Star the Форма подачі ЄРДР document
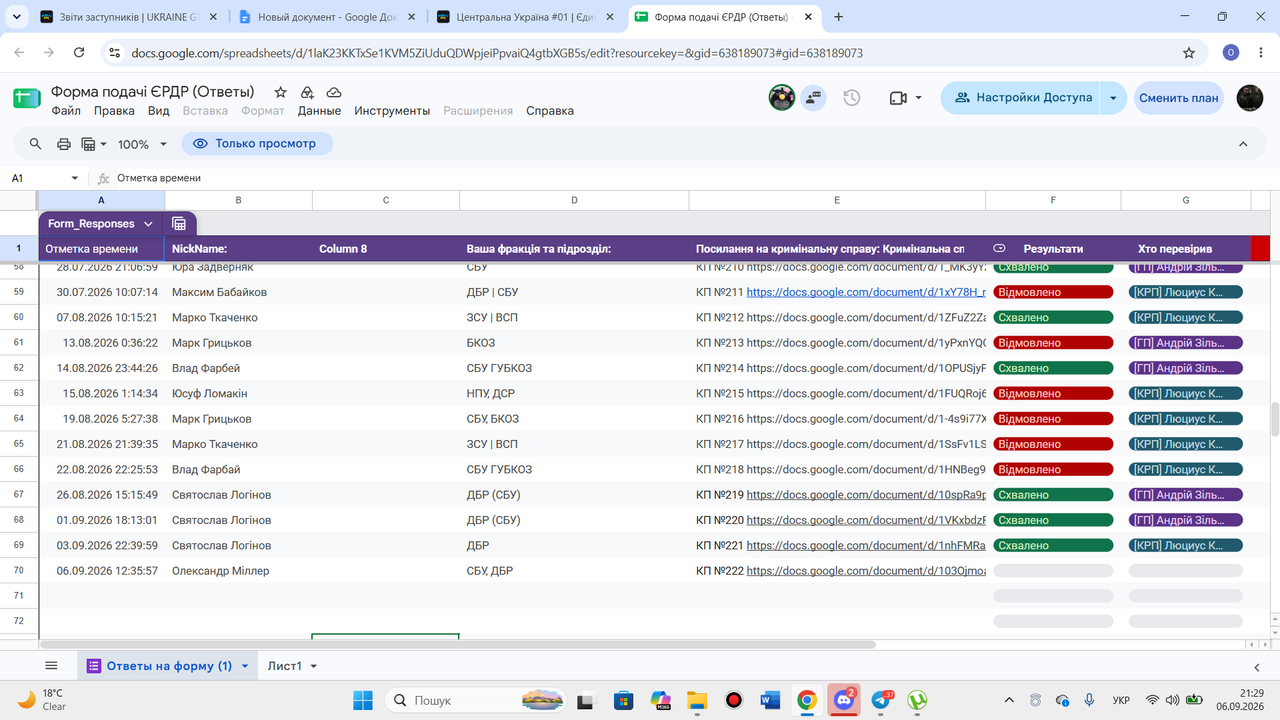Screen dimensions: 1280x720 [281, 92]
